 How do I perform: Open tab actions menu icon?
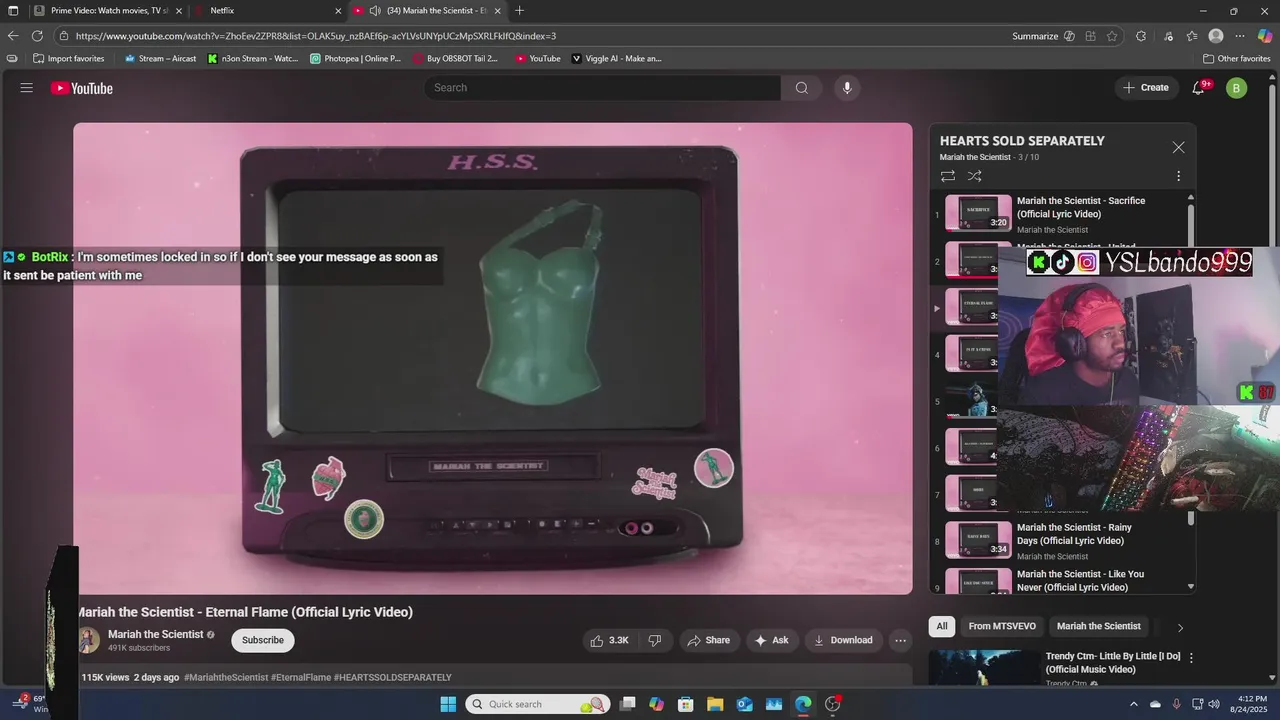[13, 10]
